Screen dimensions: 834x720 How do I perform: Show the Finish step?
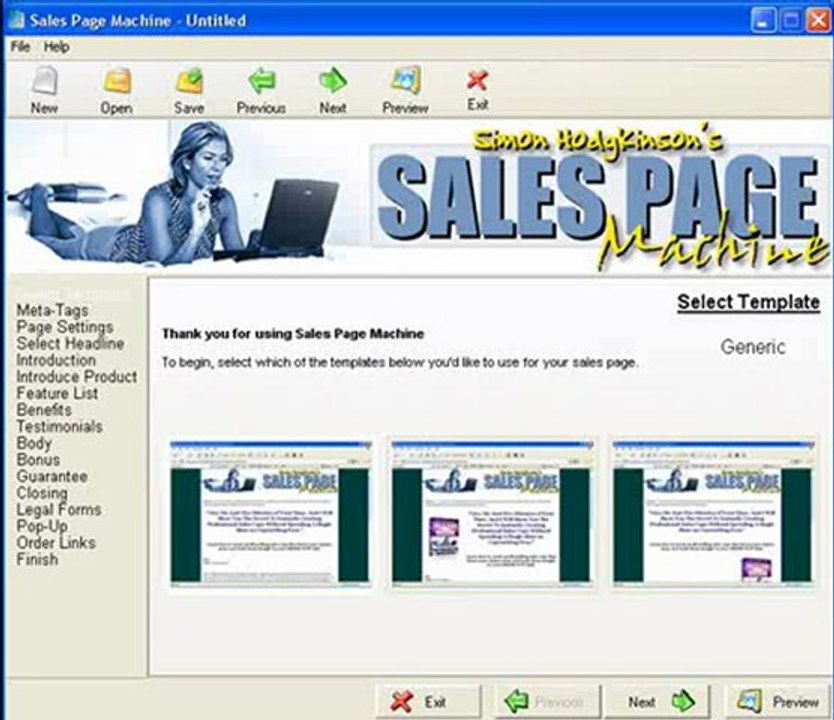pyautogui.click(x=37, y=559)
